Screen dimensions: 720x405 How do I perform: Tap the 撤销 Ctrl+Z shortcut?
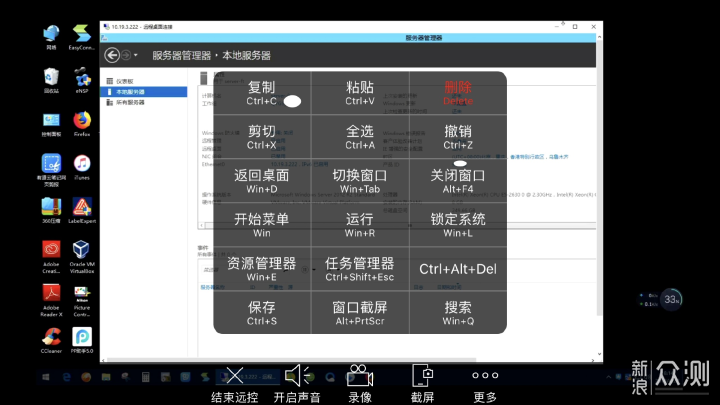click(458, 137)
